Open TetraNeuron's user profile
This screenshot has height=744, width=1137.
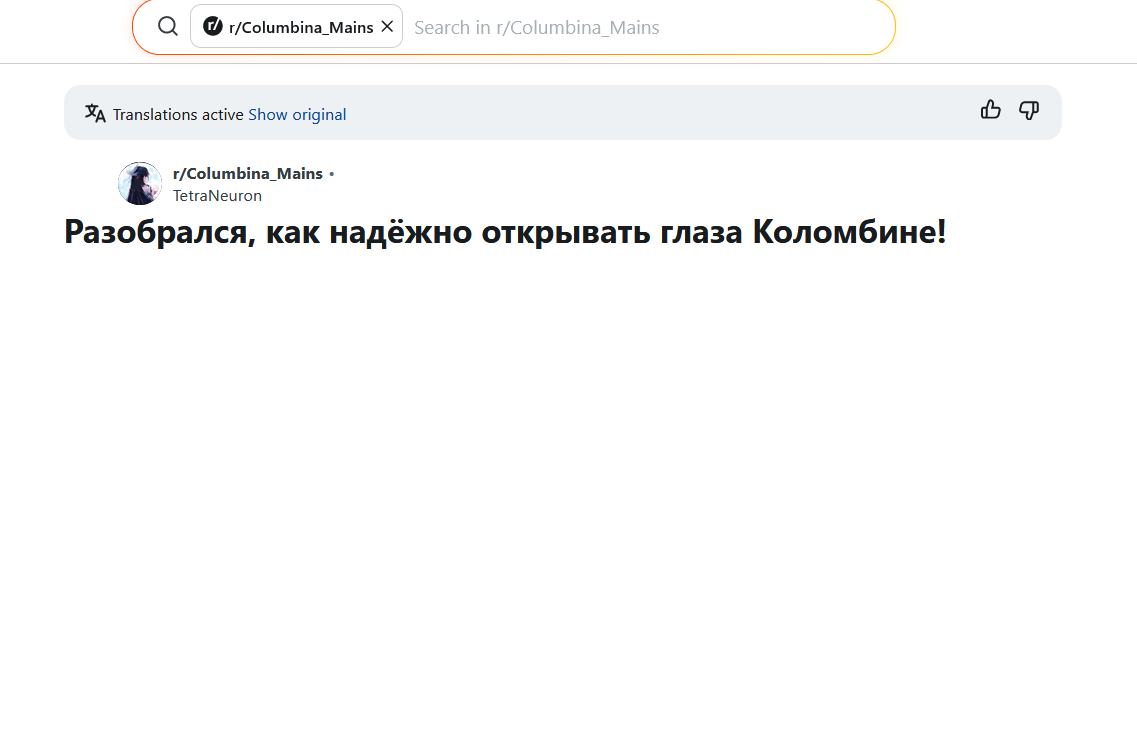point(217,196)
